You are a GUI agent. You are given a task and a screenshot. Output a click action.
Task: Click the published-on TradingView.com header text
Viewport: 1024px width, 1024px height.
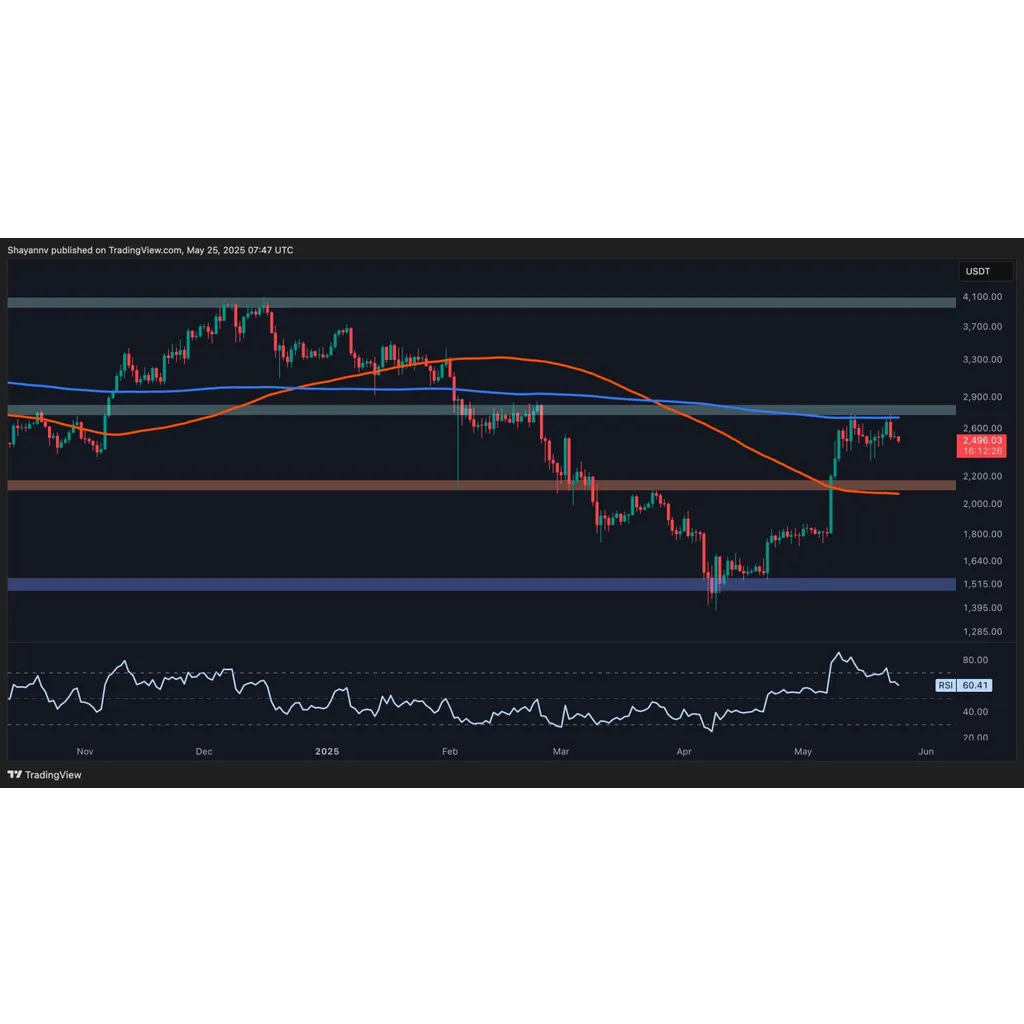[150, 250]
